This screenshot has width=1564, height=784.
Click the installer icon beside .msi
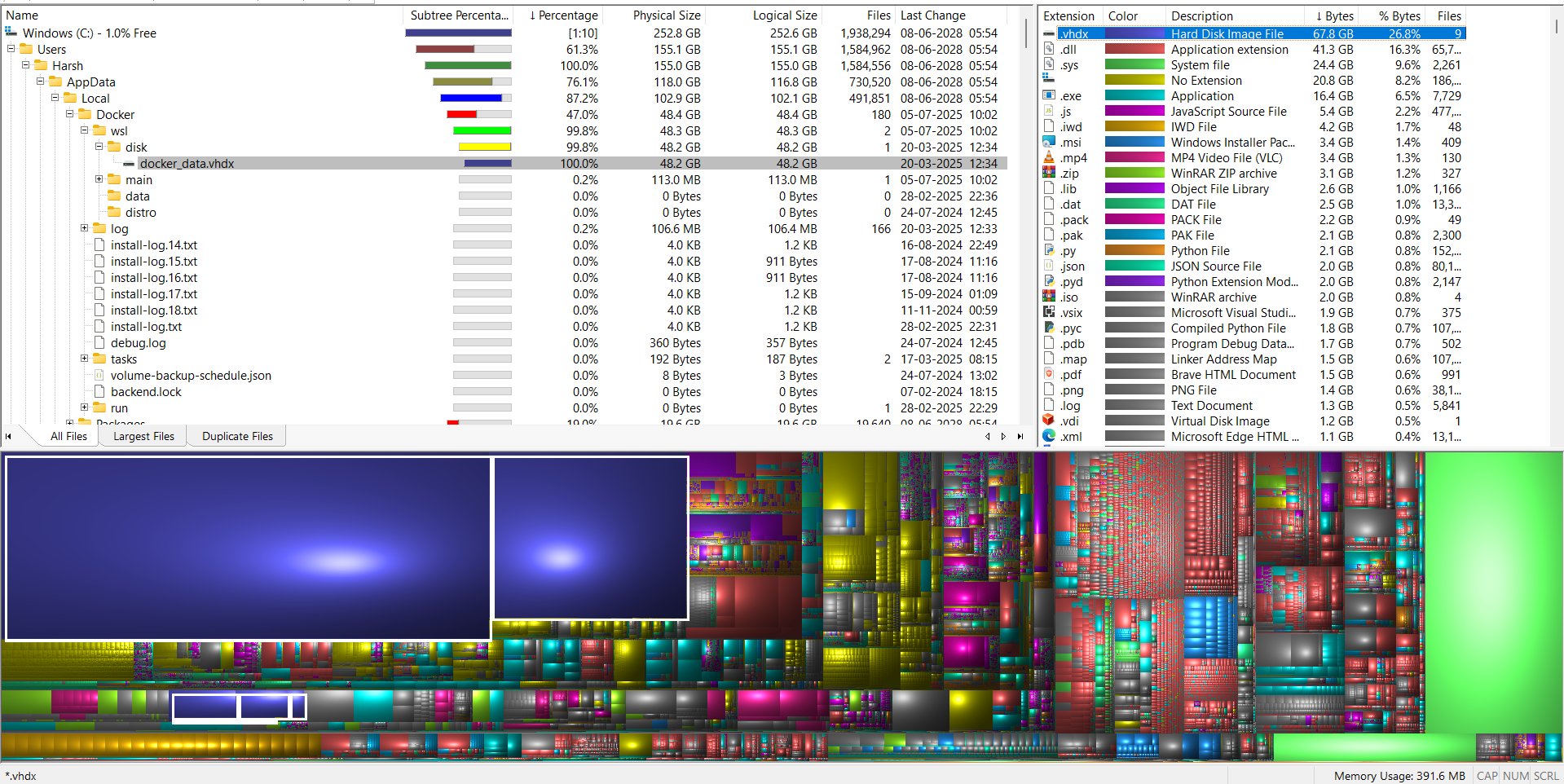(1049, 143)
